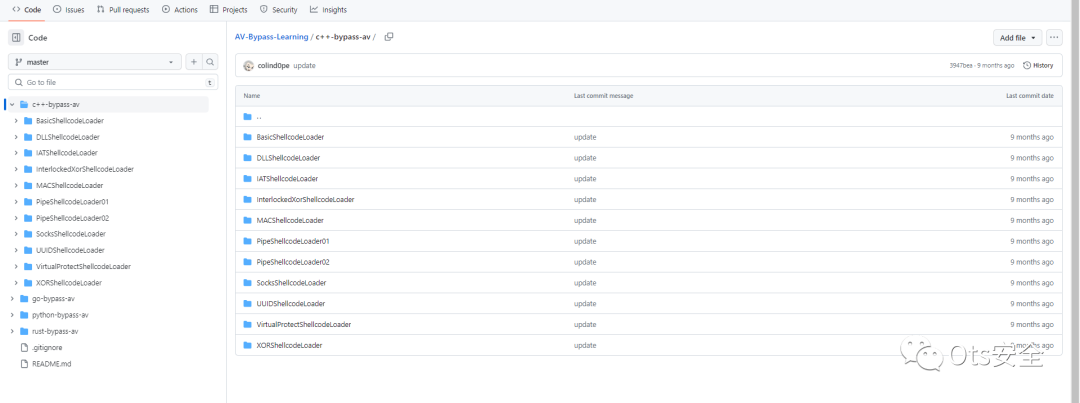
Task: Click the search magnifier icon in sidebar
Action: [x=210, y=62]
